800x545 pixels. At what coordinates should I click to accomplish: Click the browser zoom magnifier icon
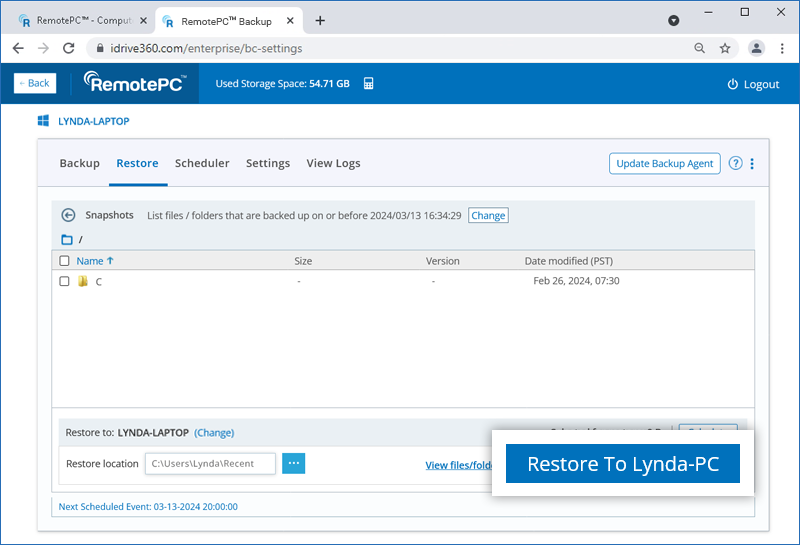pos(700,48)
